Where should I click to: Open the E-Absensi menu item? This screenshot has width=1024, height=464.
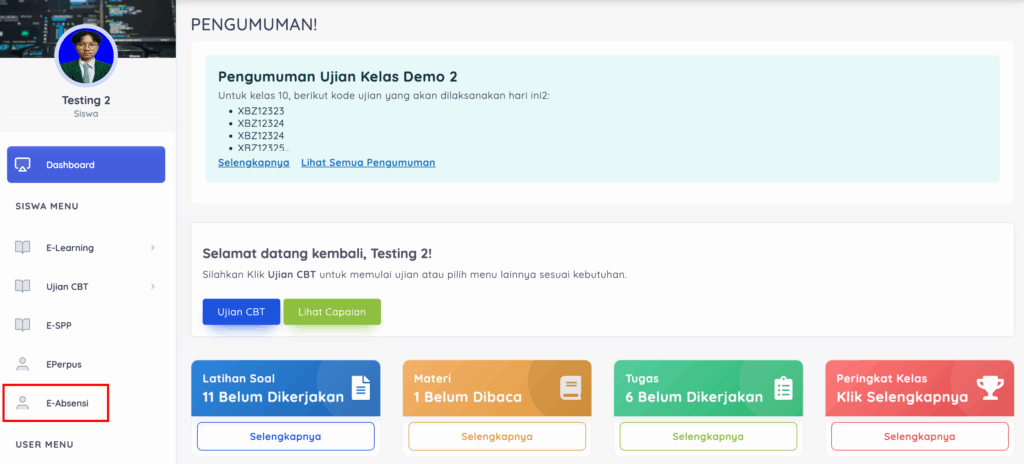click(69, 403)
